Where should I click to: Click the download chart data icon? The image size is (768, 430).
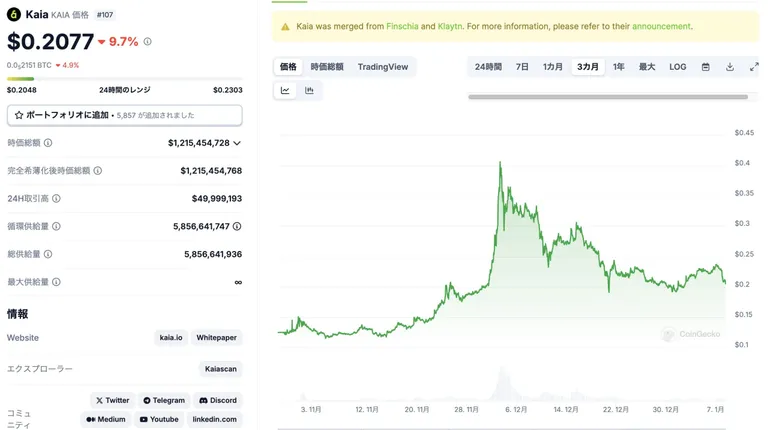730,67
